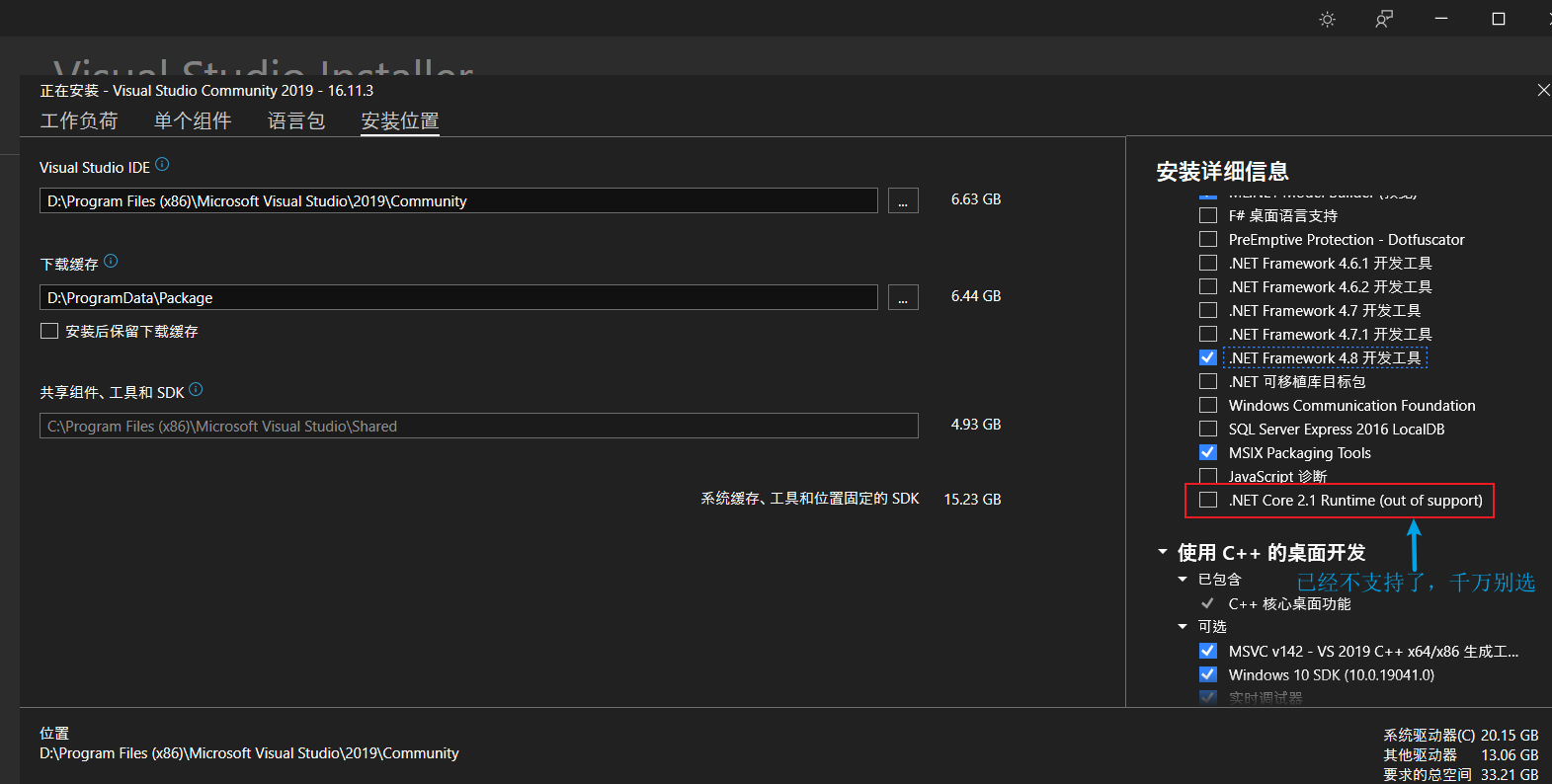
Task: Select the 安装位置 tab
Action: pyautogui.click(x=400, y=120)
